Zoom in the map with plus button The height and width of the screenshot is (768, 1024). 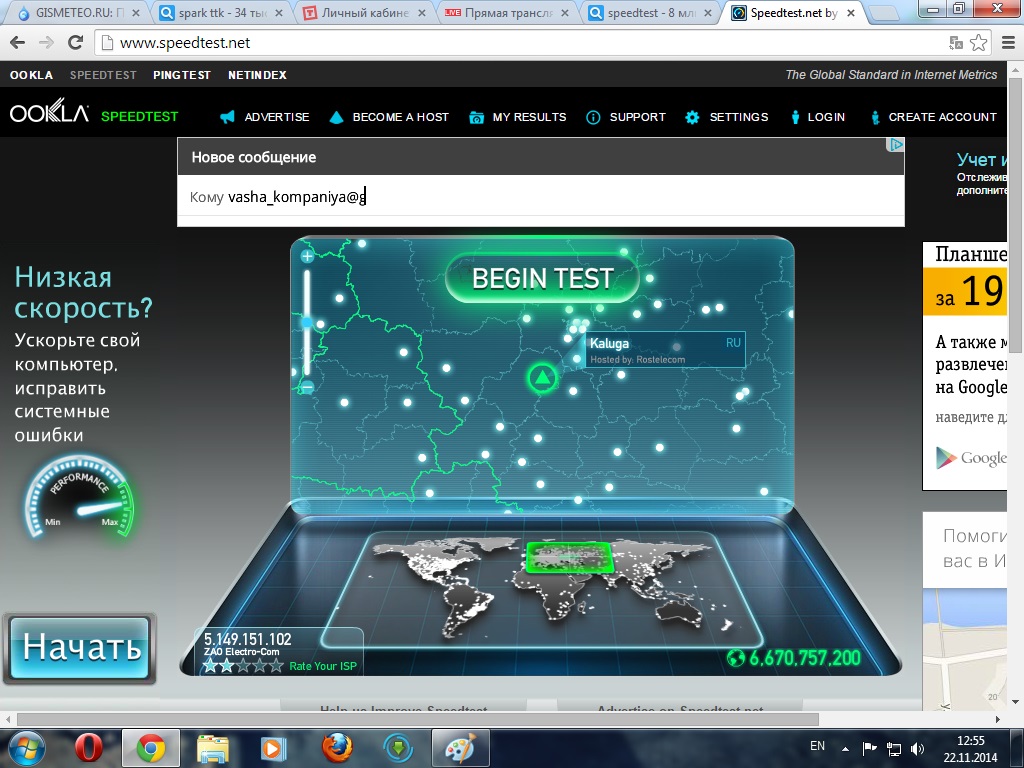(307, 256)
